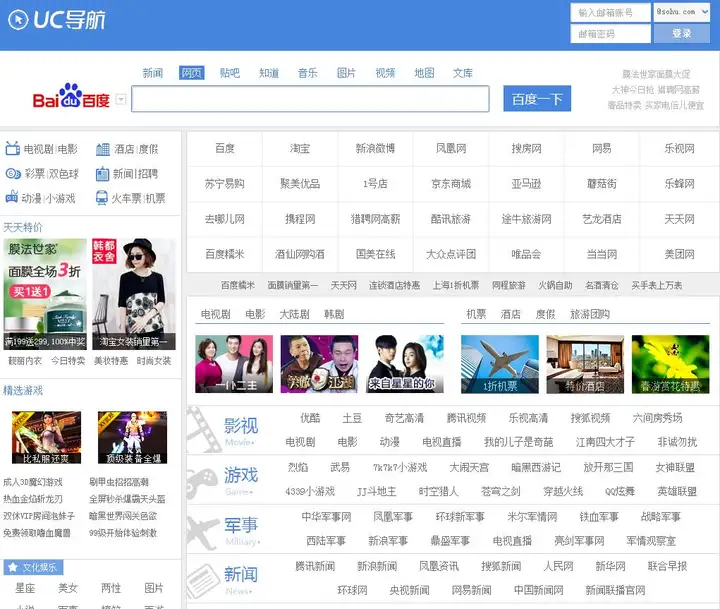Open the 腾讯新闻 link
Screen dimensions: 720x609
[x=315, y=566]
